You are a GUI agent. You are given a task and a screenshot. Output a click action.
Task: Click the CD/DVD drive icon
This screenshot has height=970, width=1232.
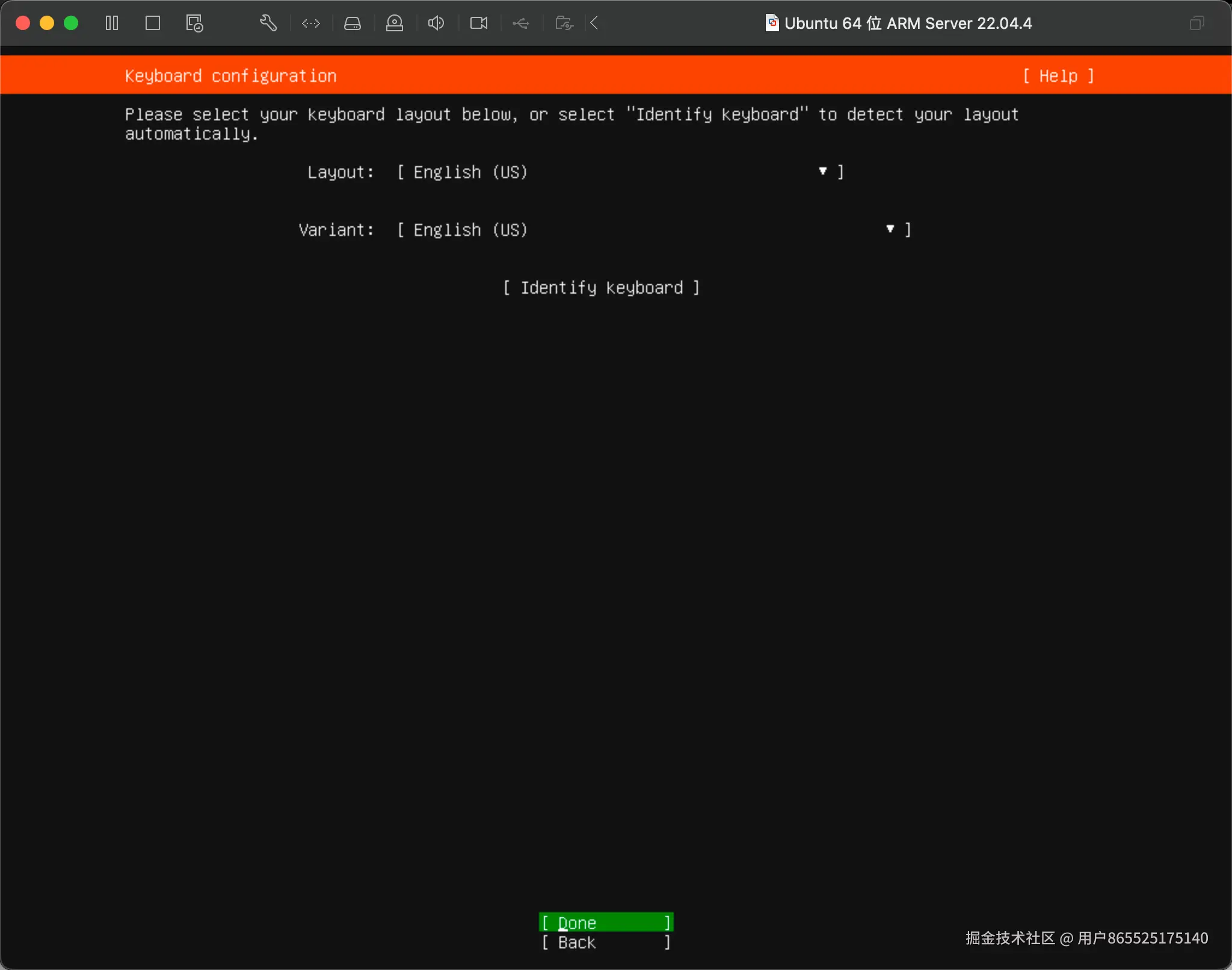[395, 23]
